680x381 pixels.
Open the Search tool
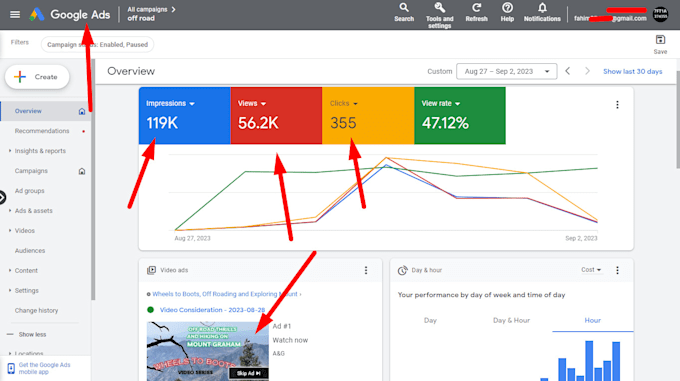404,13
